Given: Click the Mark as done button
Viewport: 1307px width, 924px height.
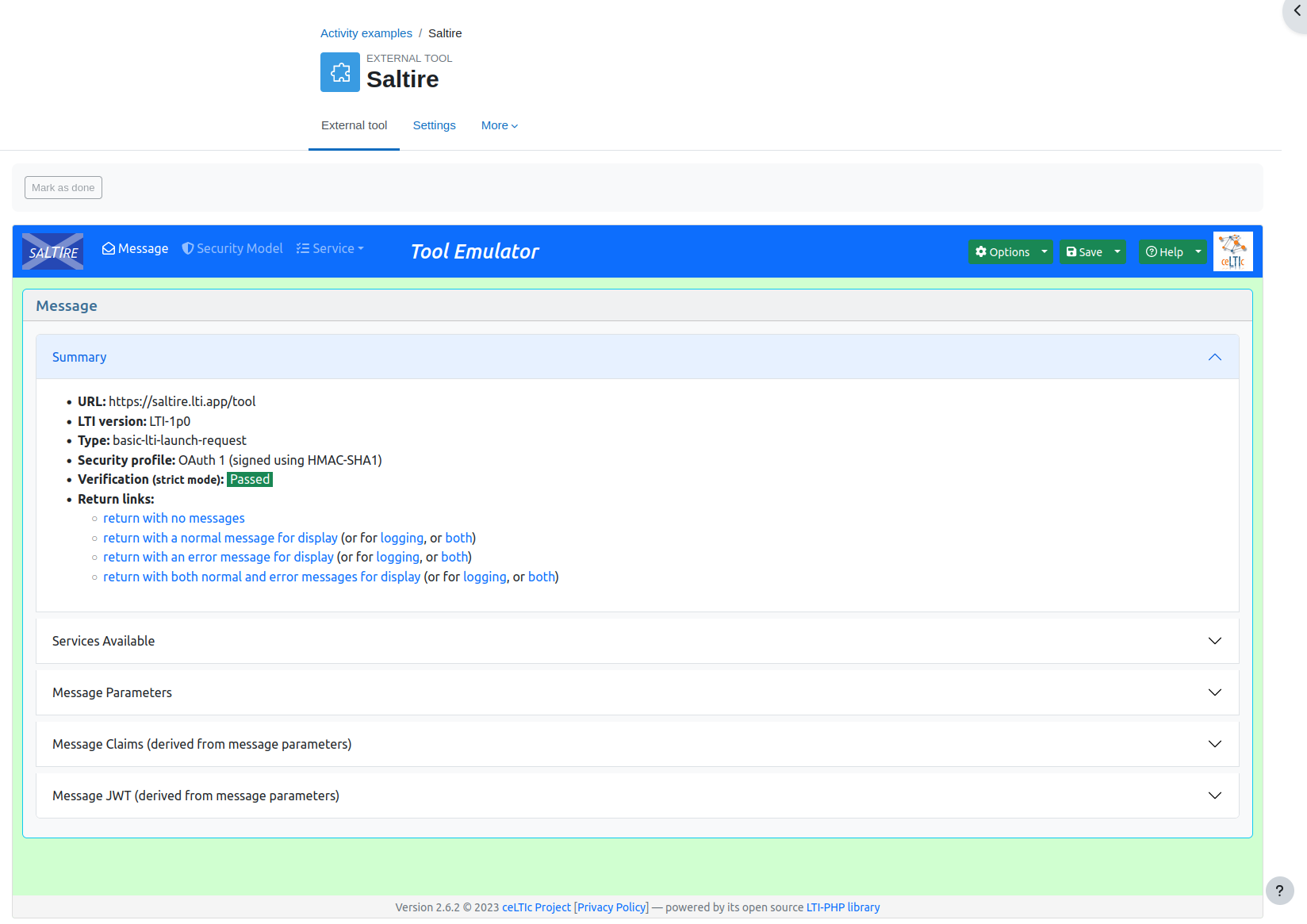Looking at the screenshot, I should click(x=63, y=188).
